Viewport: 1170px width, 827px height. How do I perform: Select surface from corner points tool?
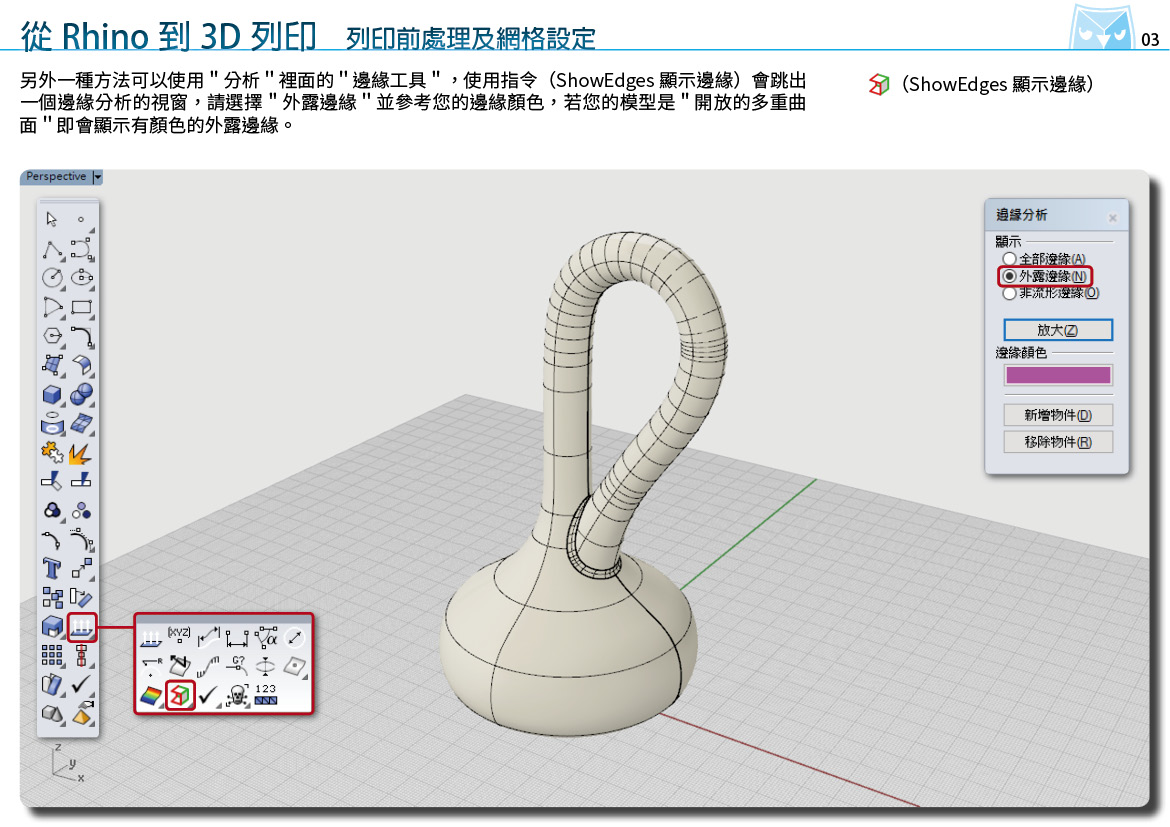point(52,365)
